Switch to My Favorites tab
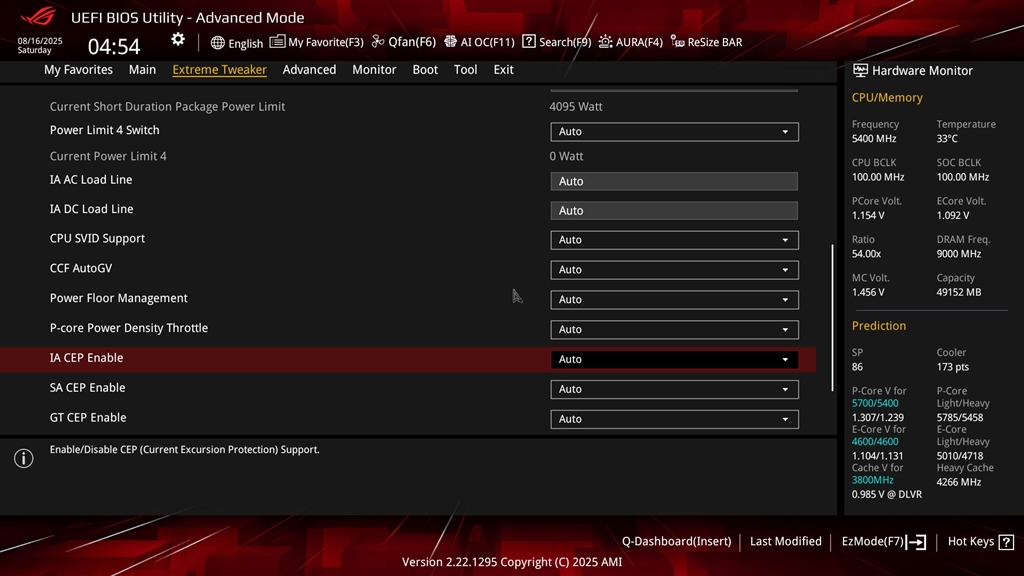Image resolution: width=1024 pixels, height=576 pixels. (x=78, y=70)
